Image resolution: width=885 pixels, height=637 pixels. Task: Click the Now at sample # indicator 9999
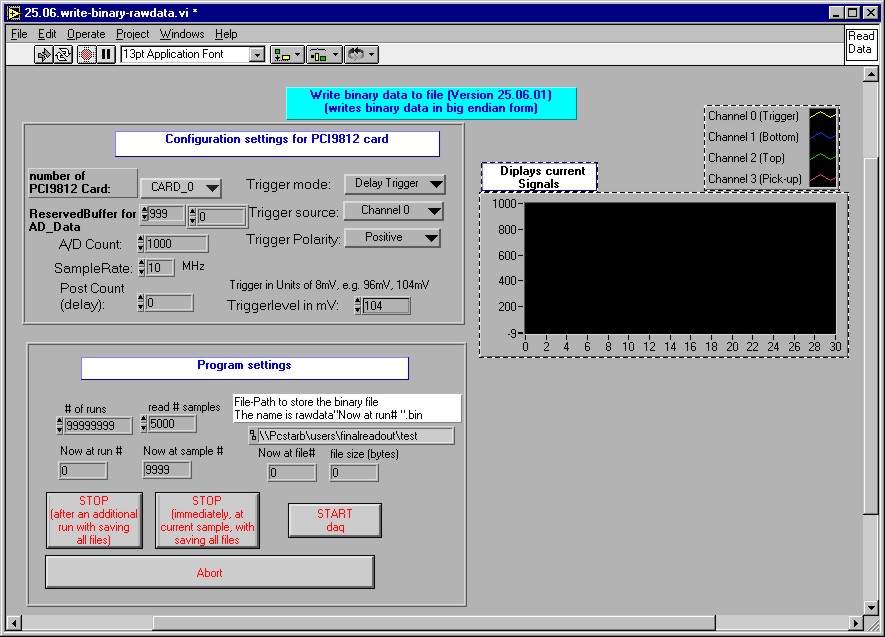pyautogui.click(x=167, y=469)
